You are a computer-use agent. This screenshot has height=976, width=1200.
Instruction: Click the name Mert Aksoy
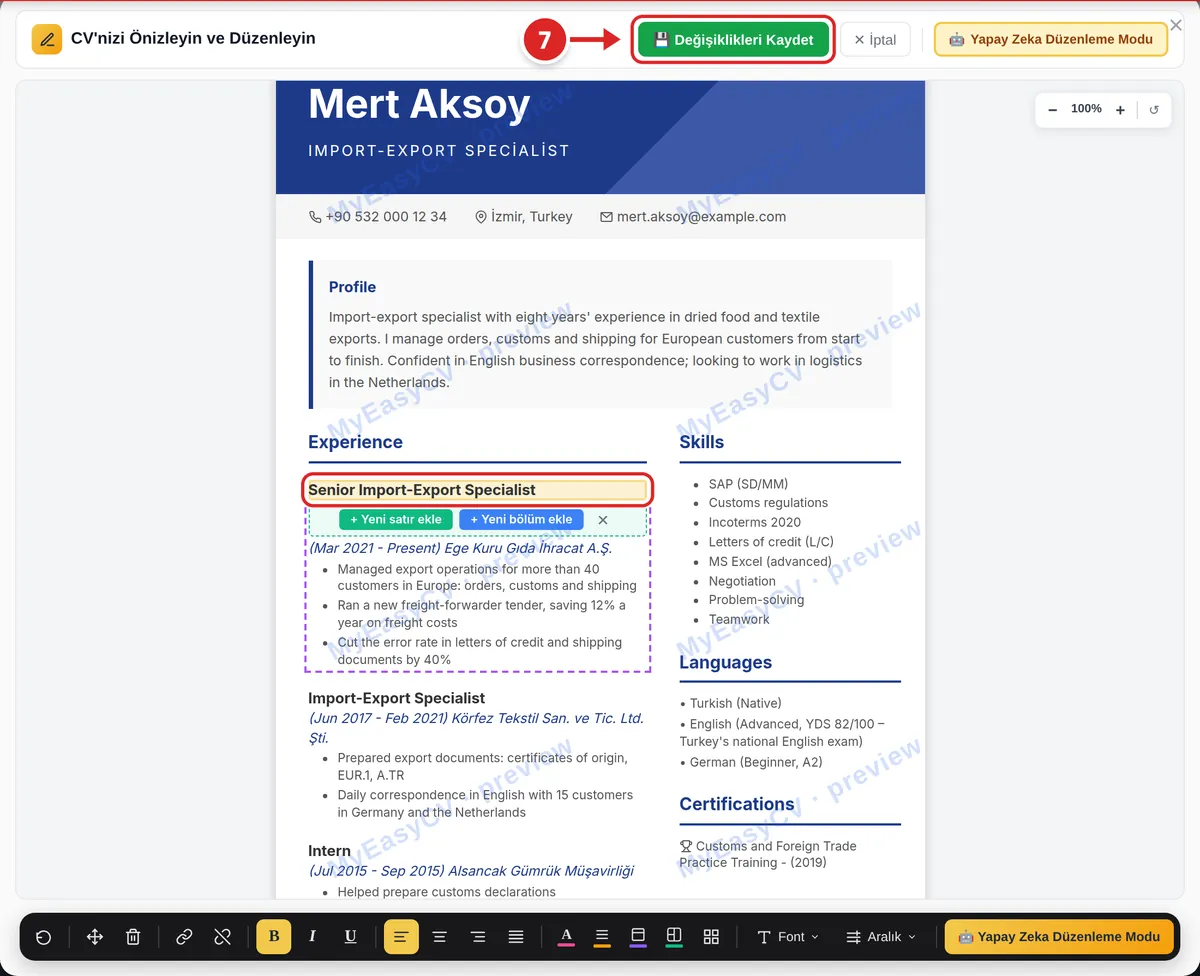click(x=419, y=104)
